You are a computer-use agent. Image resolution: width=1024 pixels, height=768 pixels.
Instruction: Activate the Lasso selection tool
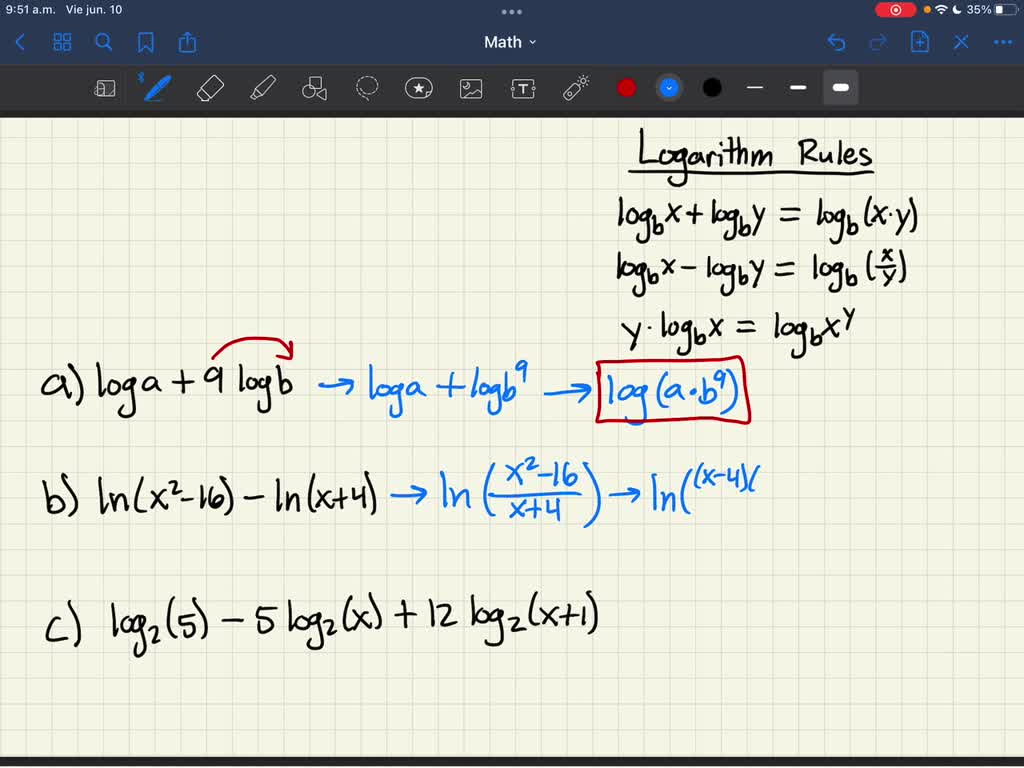coord(366,88)
